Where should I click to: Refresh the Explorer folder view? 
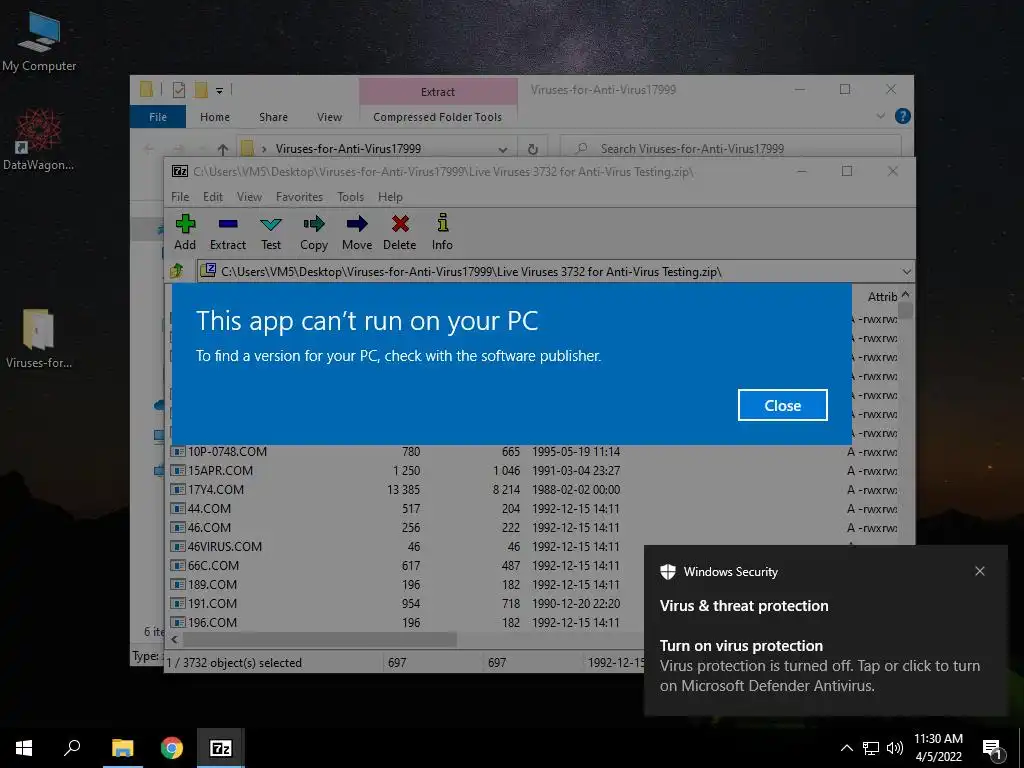(532, 149)
